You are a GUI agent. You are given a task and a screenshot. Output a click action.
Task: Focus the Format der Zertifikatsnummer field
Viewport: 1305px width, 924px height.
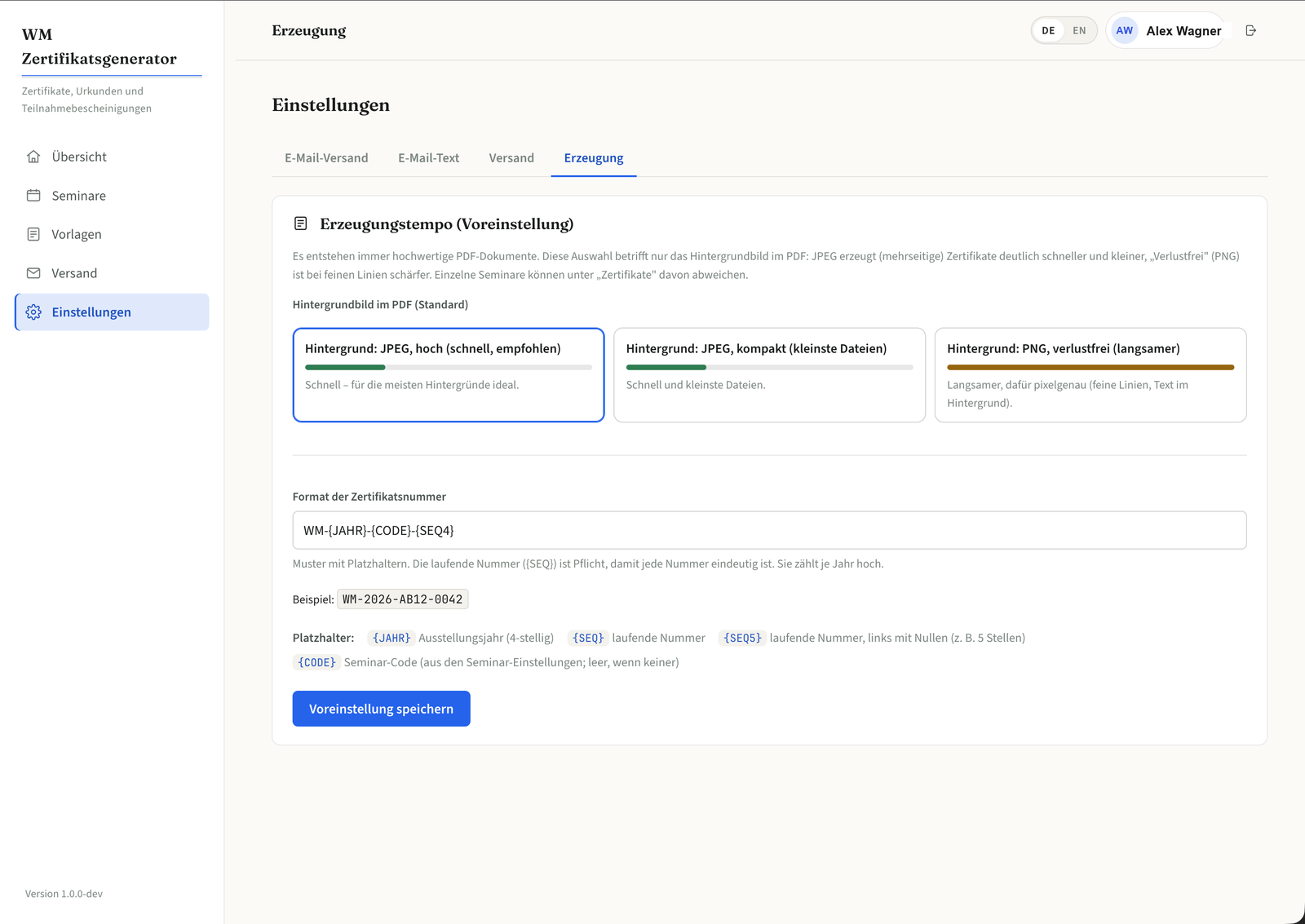pos(769,530)
